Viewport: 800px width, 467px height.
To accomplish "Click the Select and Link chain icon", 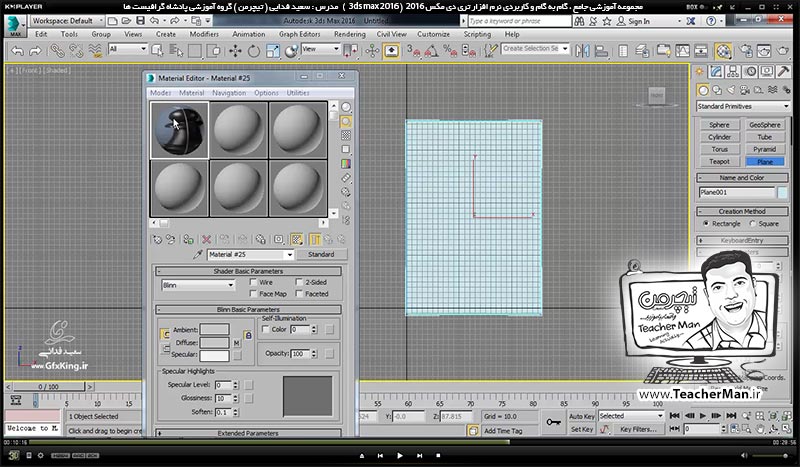I will click(57, 51).
